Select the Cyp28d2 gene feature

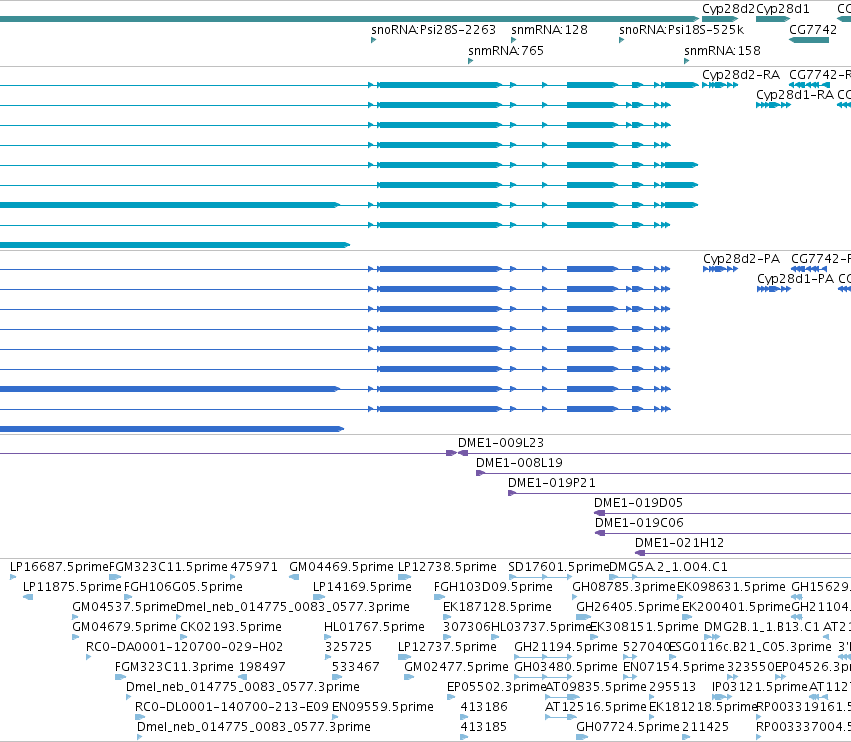tap(720, 19)
